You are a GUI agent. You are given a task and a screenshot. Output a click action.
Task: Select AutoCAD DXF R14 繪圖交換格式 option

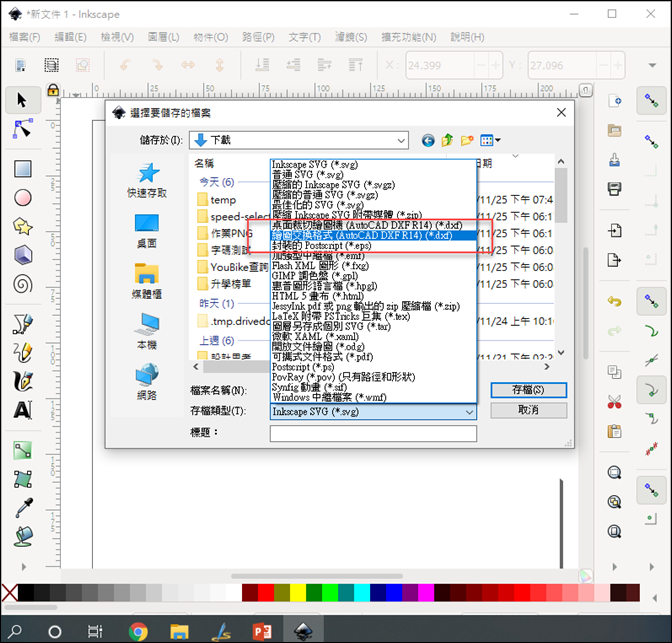[x=373, y=235]
